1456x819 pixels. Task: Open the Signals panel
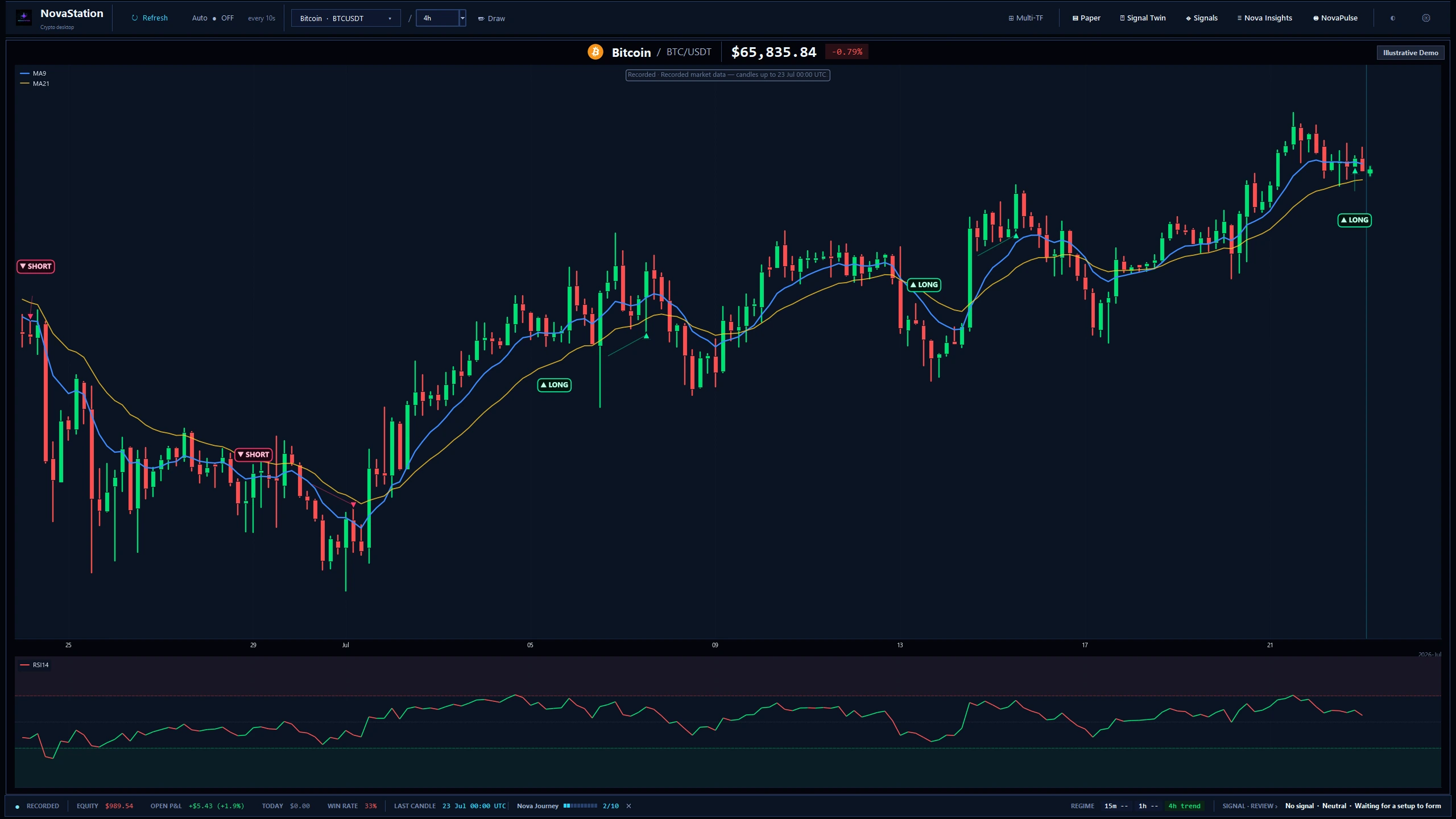(x=1202, y=18)
